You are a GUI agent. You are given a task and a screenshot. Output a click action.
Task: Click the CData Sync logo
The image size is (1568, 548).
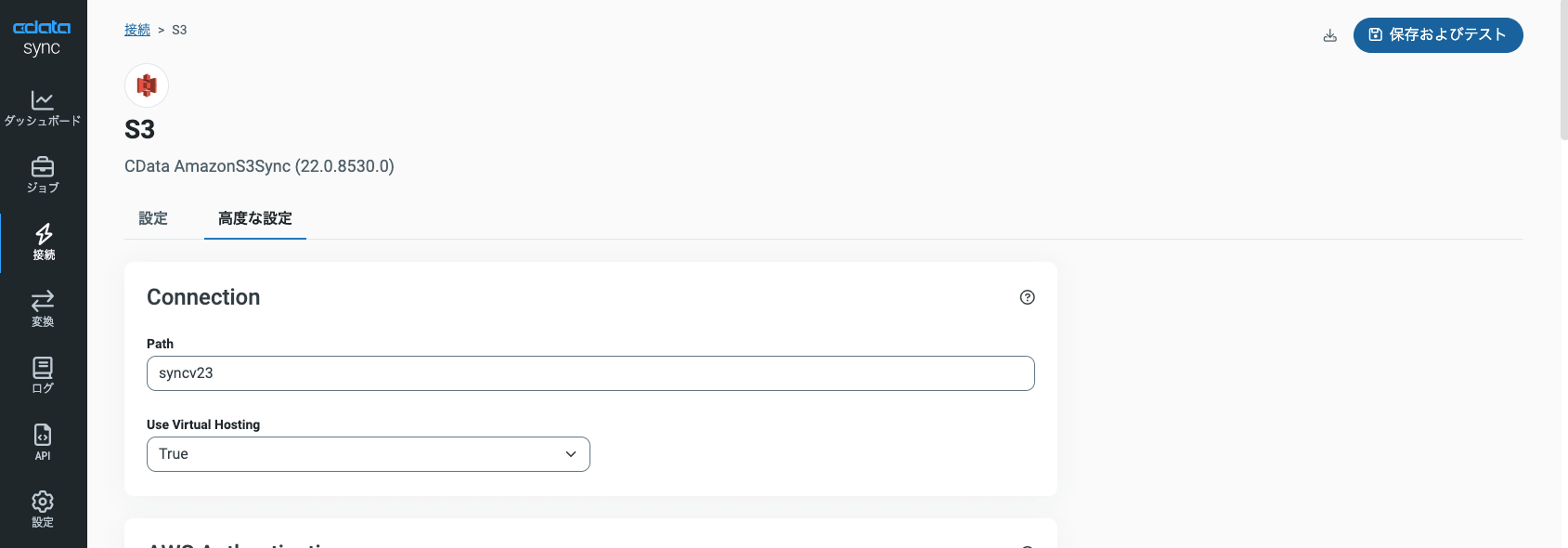tap(42, 37)
